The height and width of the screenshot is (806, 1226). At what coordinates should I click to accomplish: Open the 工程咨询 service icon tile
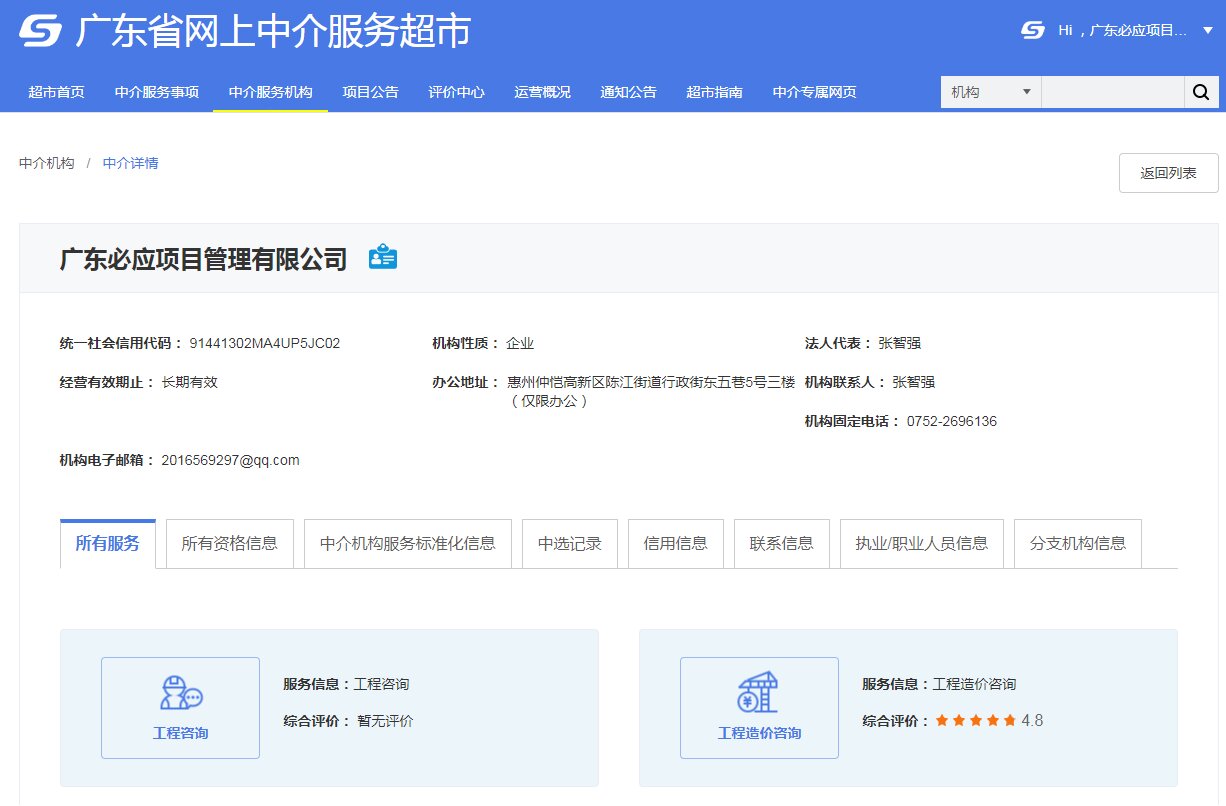(180, 707)
